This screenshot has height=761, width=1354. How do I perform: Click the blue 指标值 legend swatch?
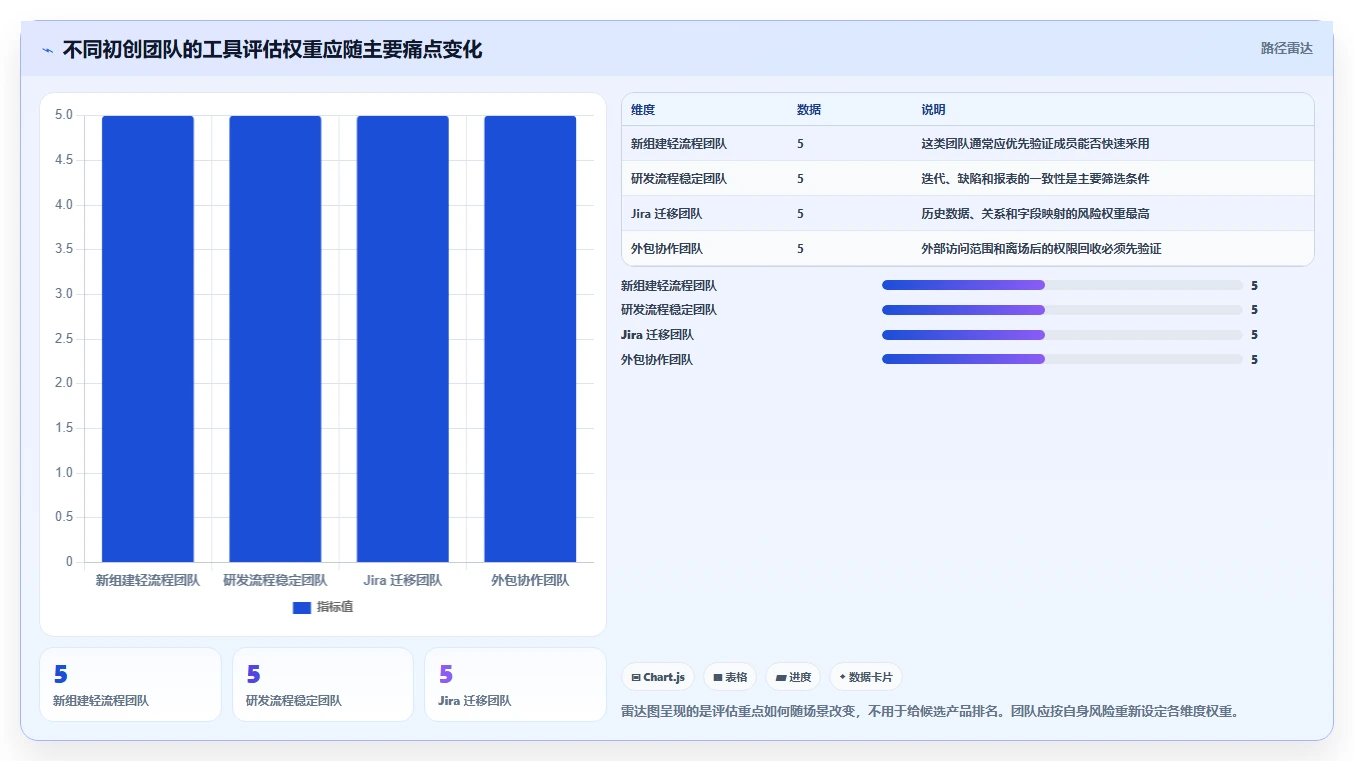(302, 607)
